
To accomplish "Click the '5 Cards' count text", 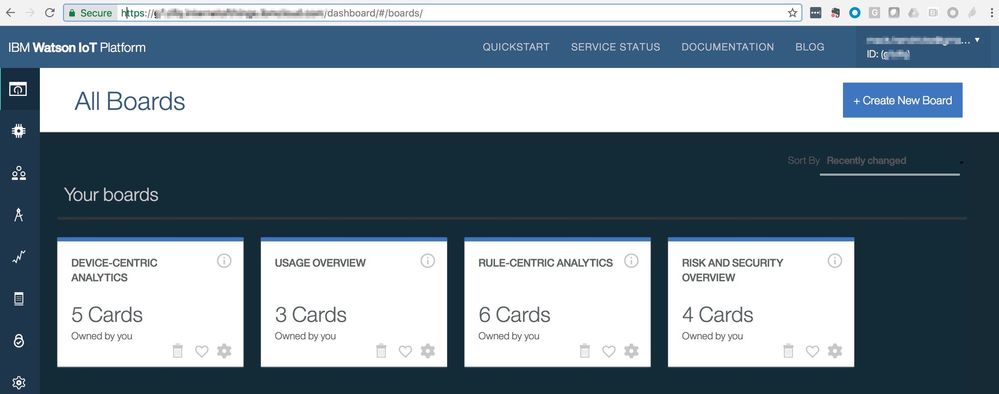I will coord(106,315).
